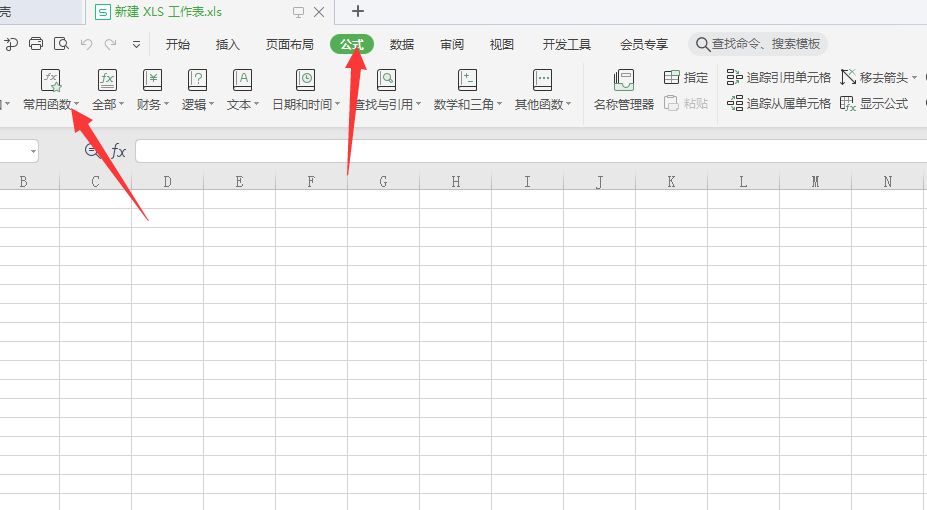
Task: Click the print icon in quick toolbar
Action: [36, 44]
